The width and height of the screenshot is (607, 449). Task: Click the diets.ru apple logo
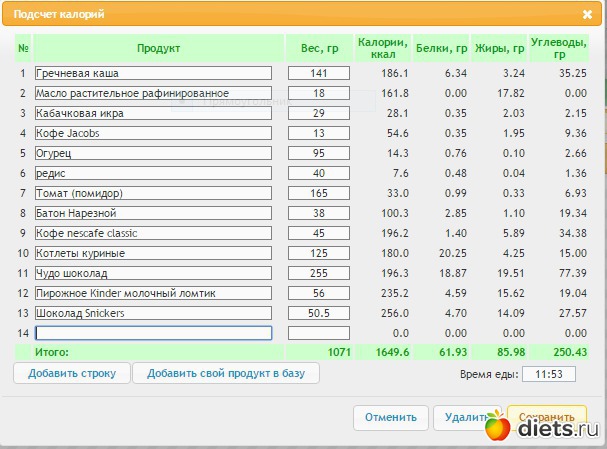point(497,425)
